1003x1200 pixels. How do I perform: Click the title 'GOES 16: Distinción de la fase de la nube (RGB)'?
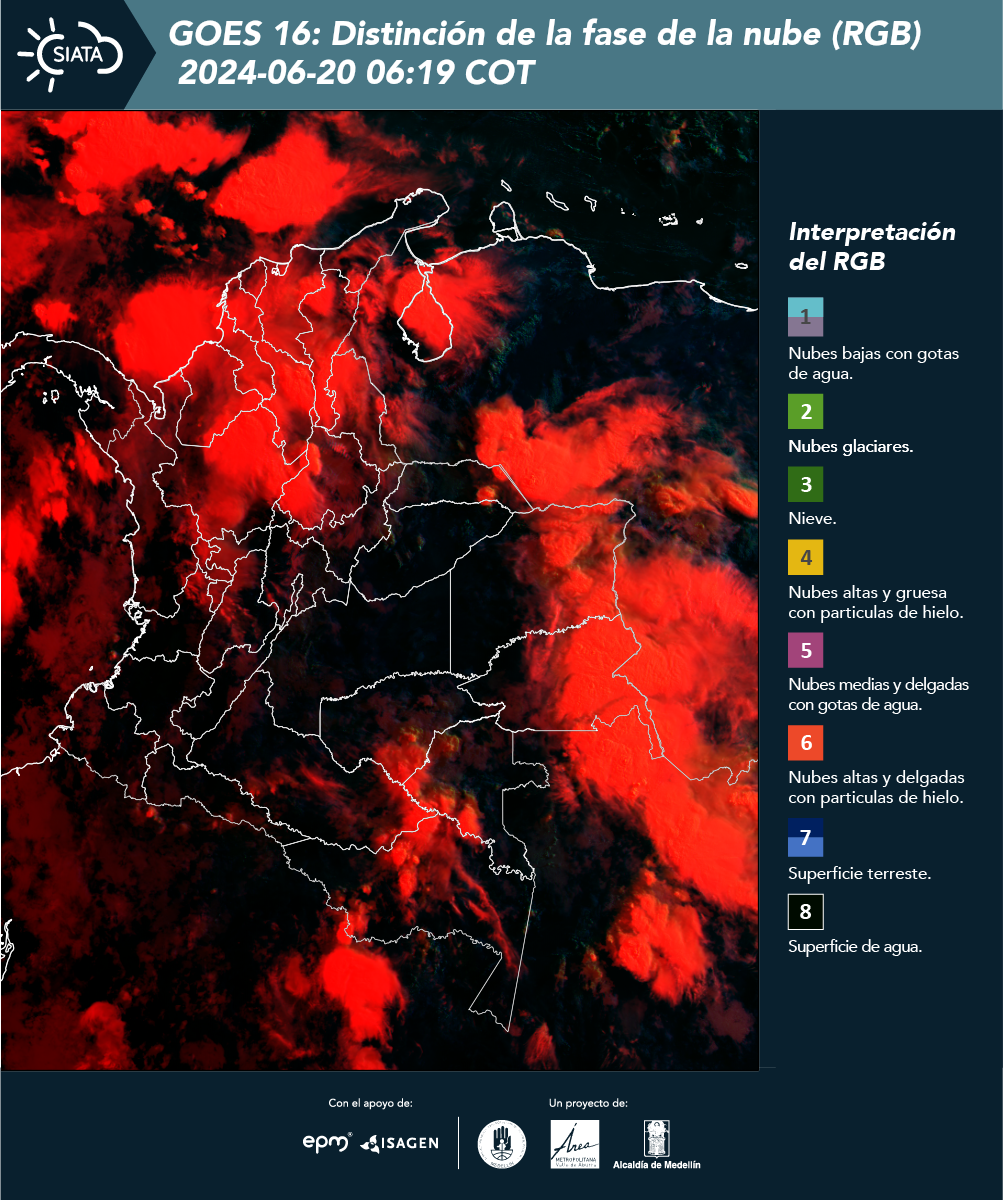[544, 35]
